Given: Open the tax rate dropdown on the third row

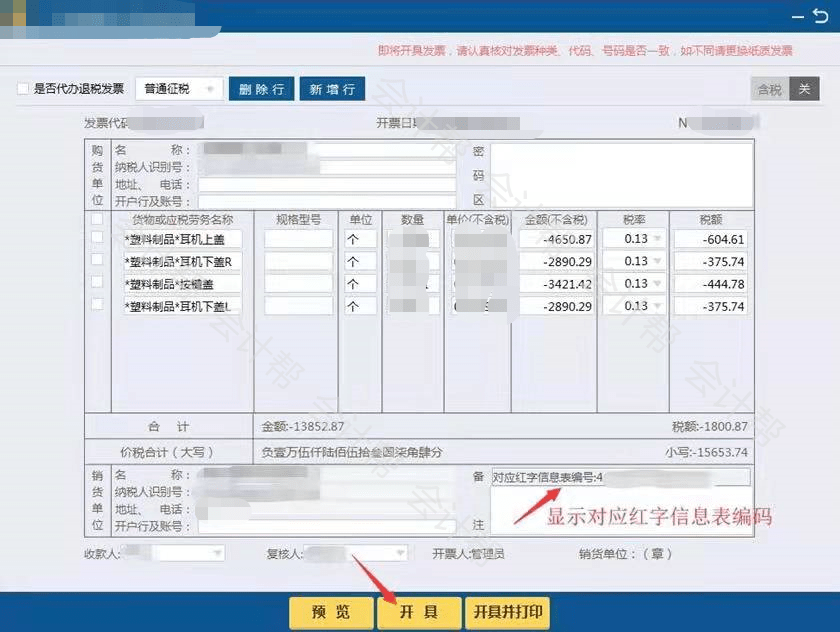Looking at the screenshot, I should pos(656,283).
